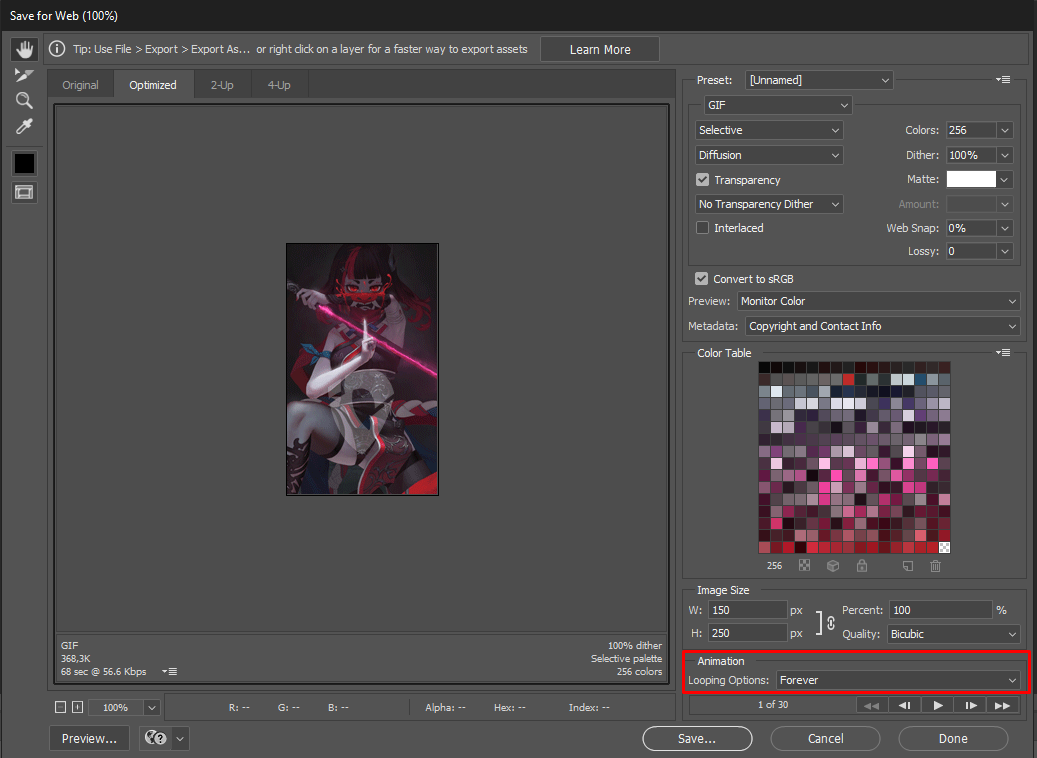Image resolution: width=1037 pixels, height=758 pixels.
Task: Expand the Web Snap dropdown arrow
Action: 1005,228
